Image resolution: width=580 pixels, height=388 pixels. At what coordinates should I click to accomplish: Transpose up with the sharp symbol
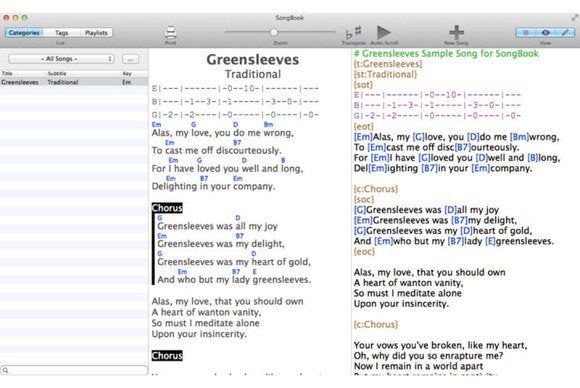point(358,30)
